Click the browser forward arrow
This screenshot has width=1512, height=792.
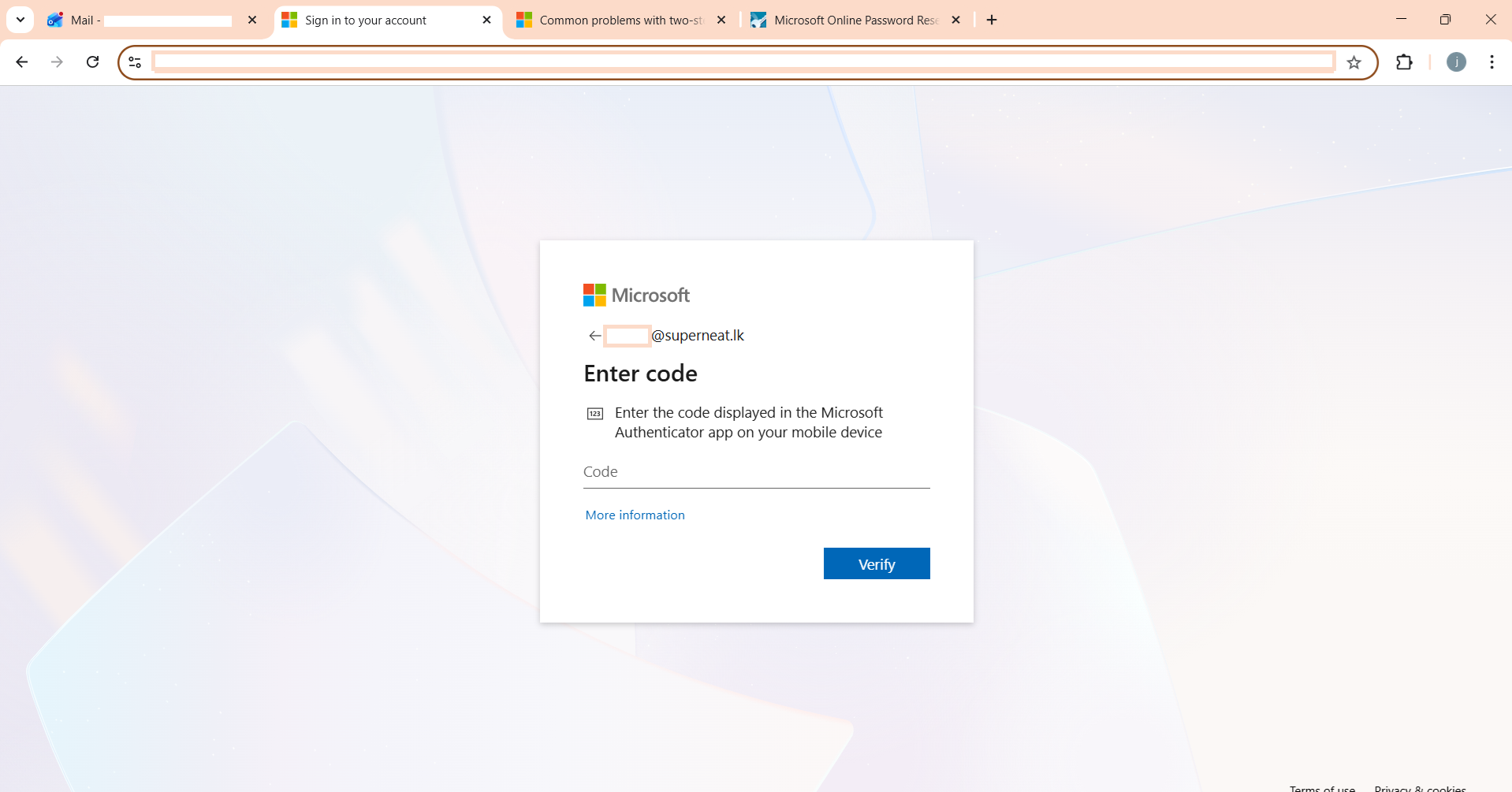tap(57, 62)
